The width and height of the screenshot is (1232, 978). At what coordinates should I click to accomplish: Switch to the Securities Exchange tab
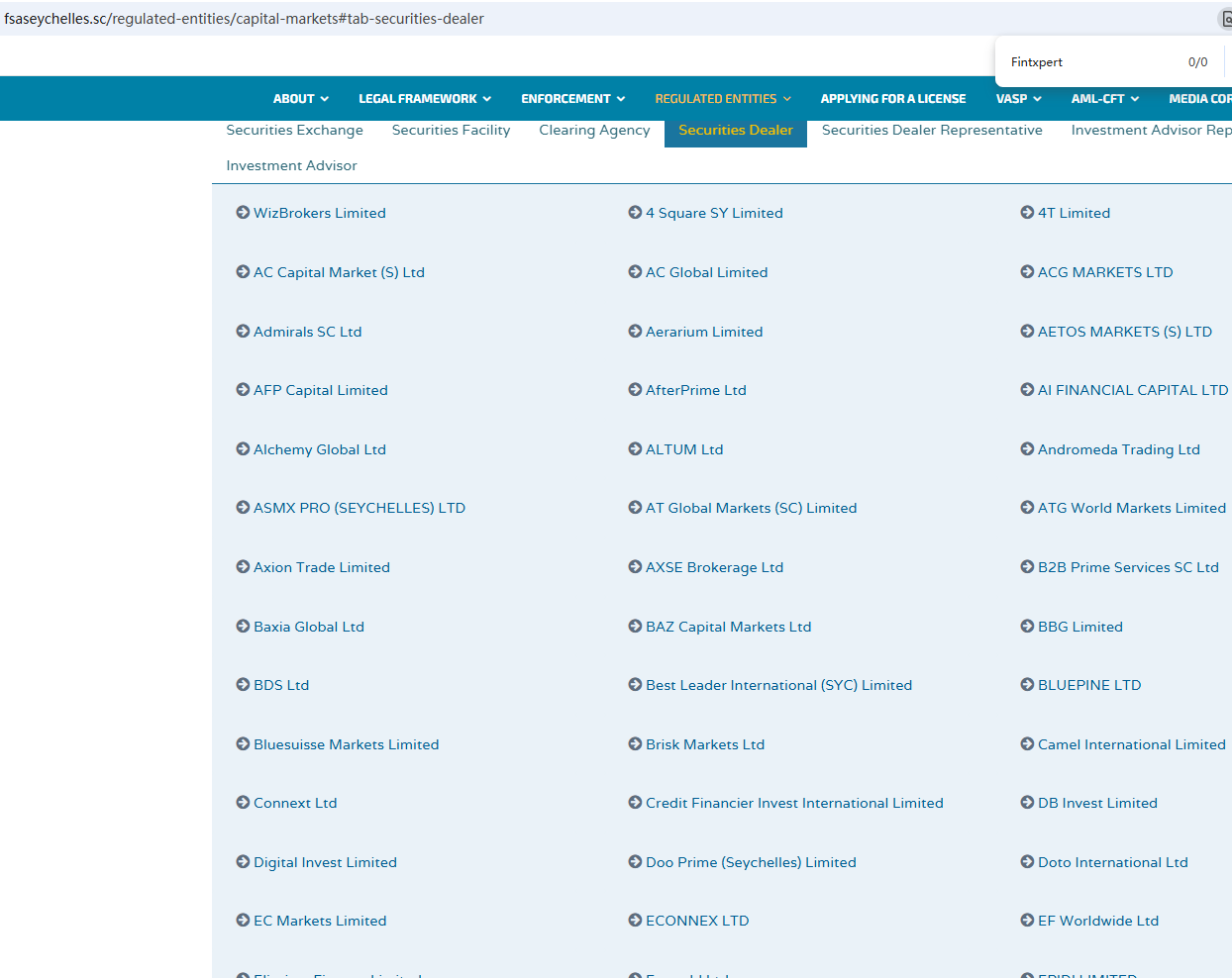294,131
